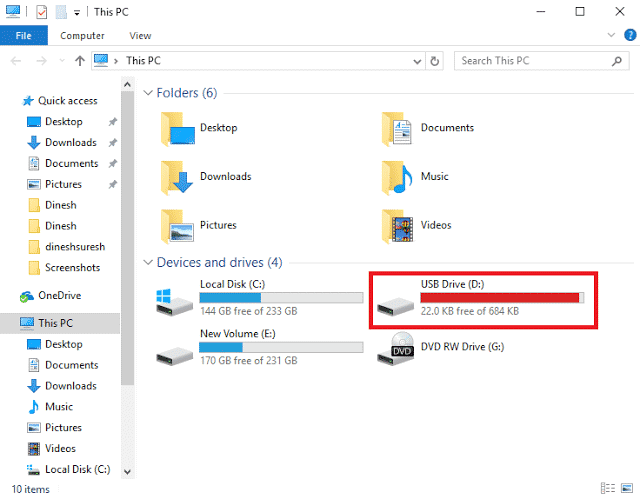
Task: Click the This PC title bar icon
Action: pos(13,11)
